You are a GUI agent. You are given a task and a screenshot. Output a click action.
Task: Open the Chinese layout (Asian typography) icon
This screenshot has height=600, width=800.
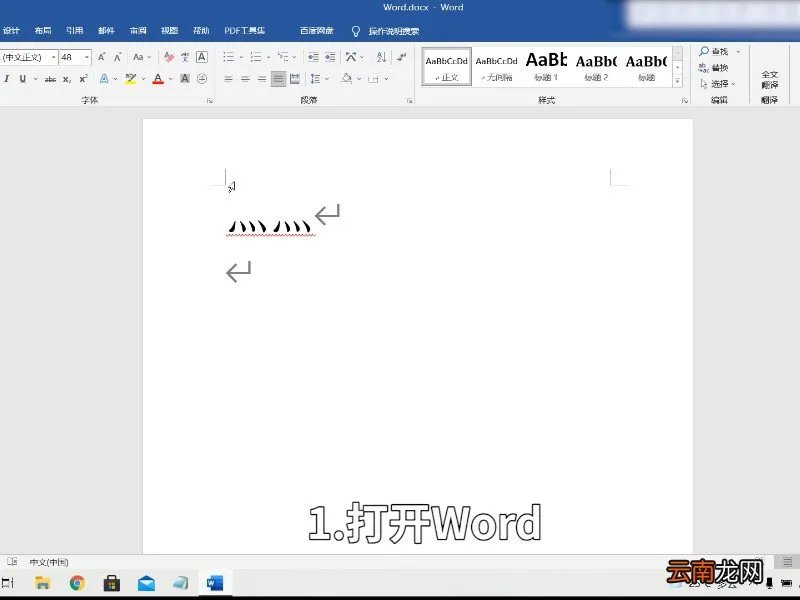351,57
